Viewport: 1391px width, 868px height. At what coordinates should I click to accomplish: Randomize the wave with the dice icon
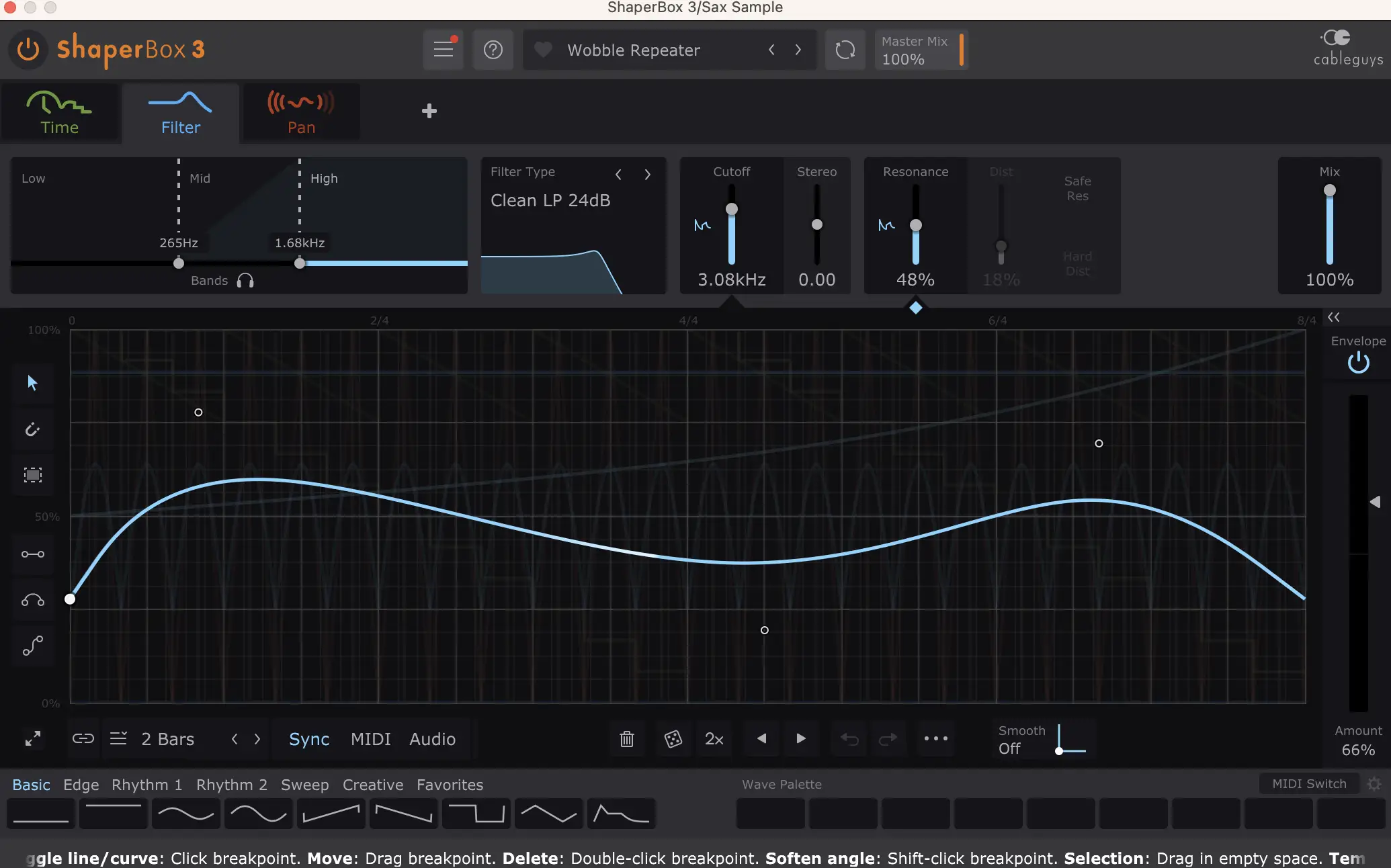673,739
